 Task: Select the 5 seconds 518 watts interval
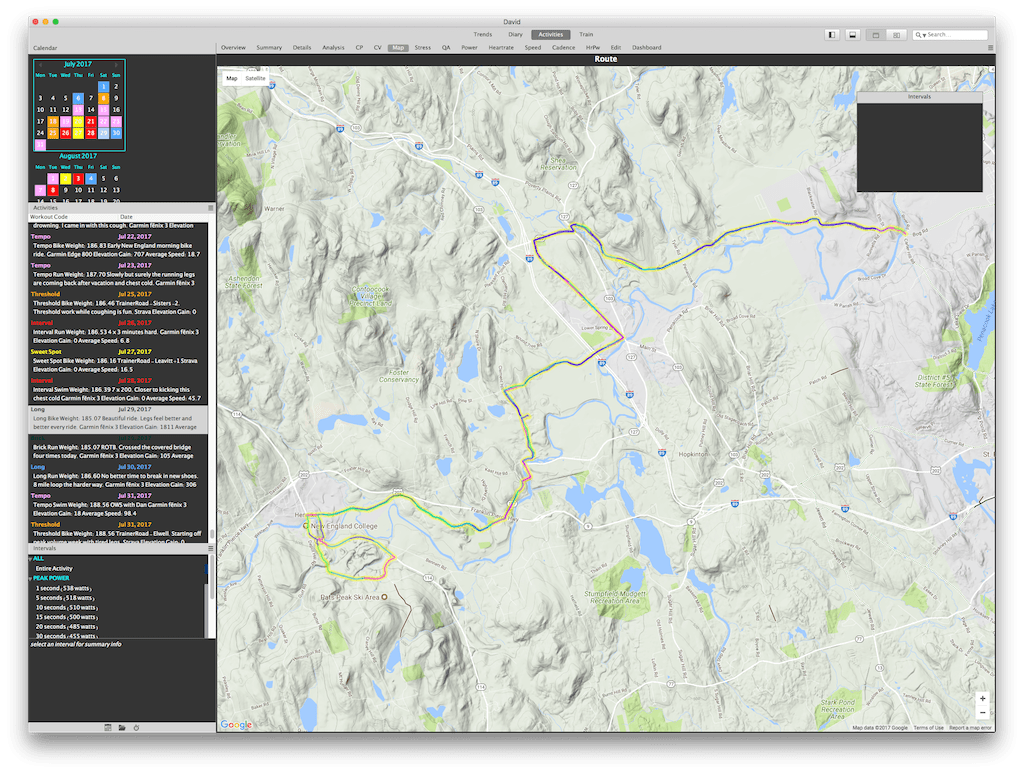[65, 598]
